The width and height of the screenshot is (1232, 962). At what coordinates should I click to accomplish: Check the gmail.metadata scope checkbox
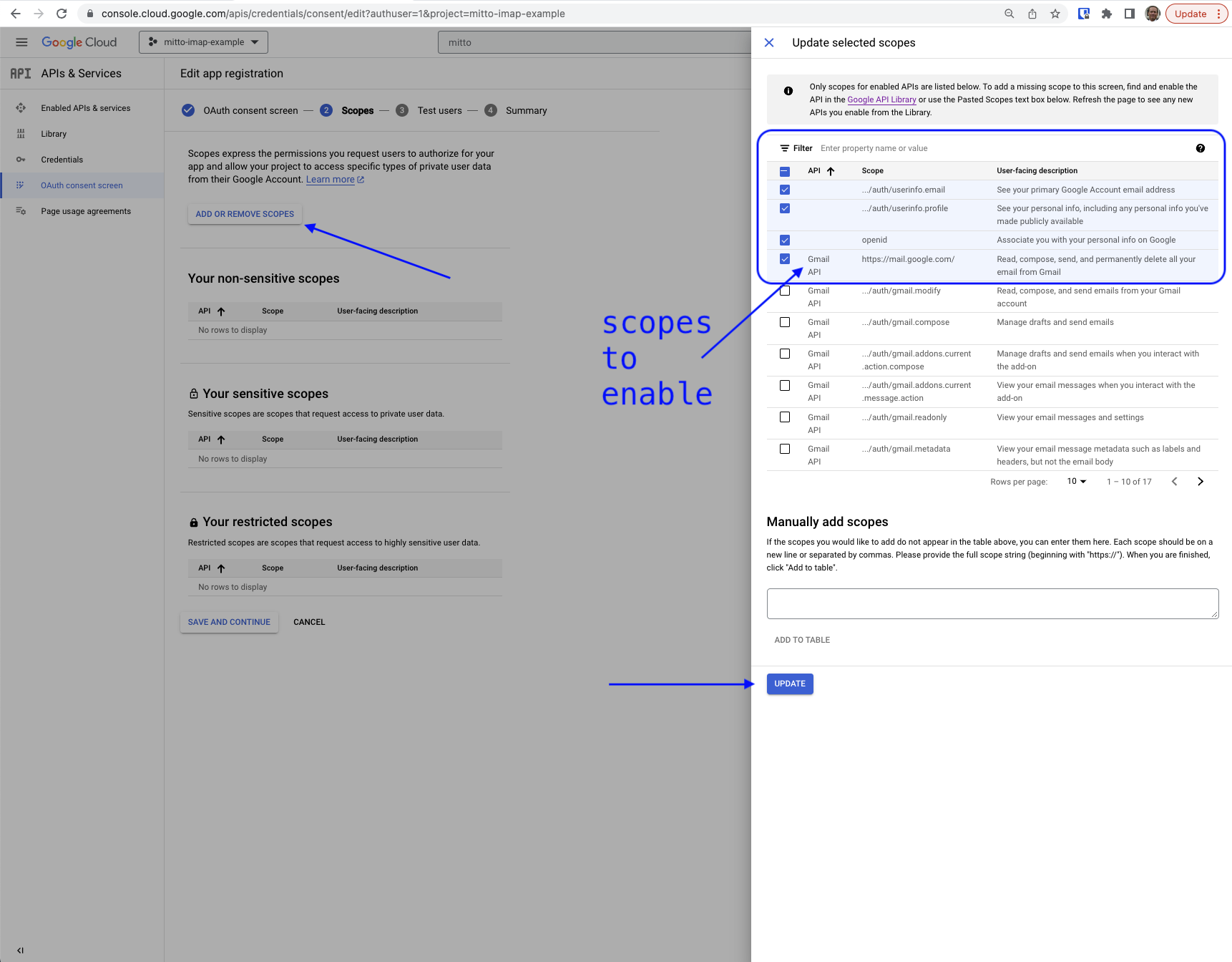pos(785,449)
